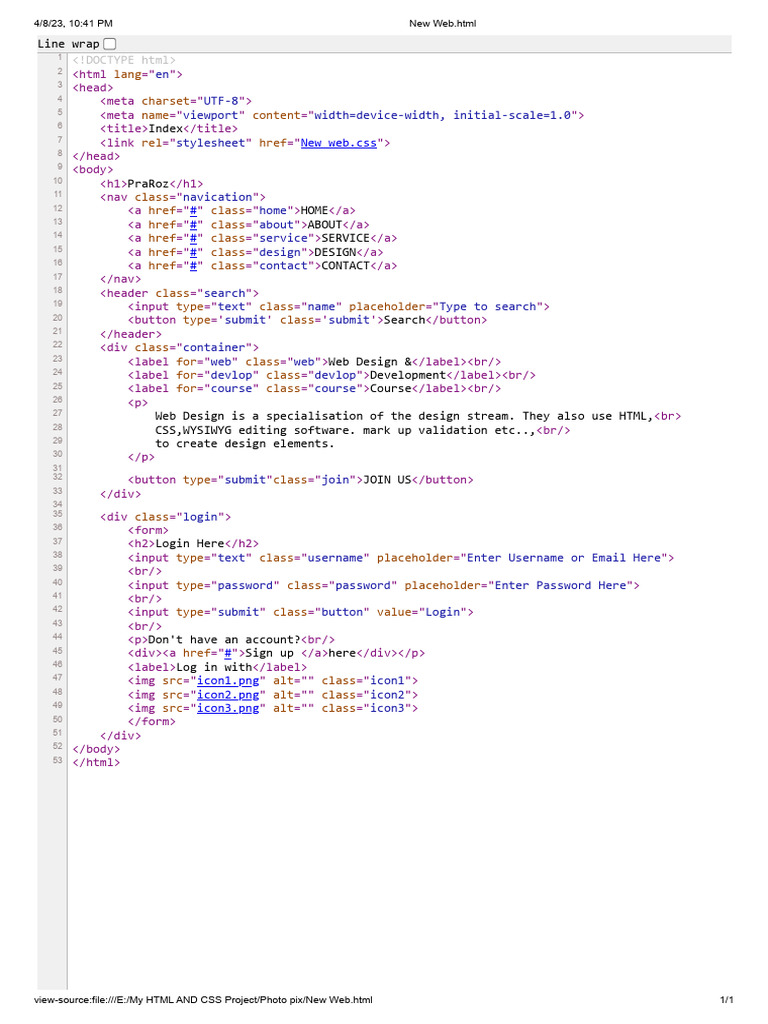Click the view-source file path in the footer
The image size is (768, 1024).
(x=203, y=1000)
